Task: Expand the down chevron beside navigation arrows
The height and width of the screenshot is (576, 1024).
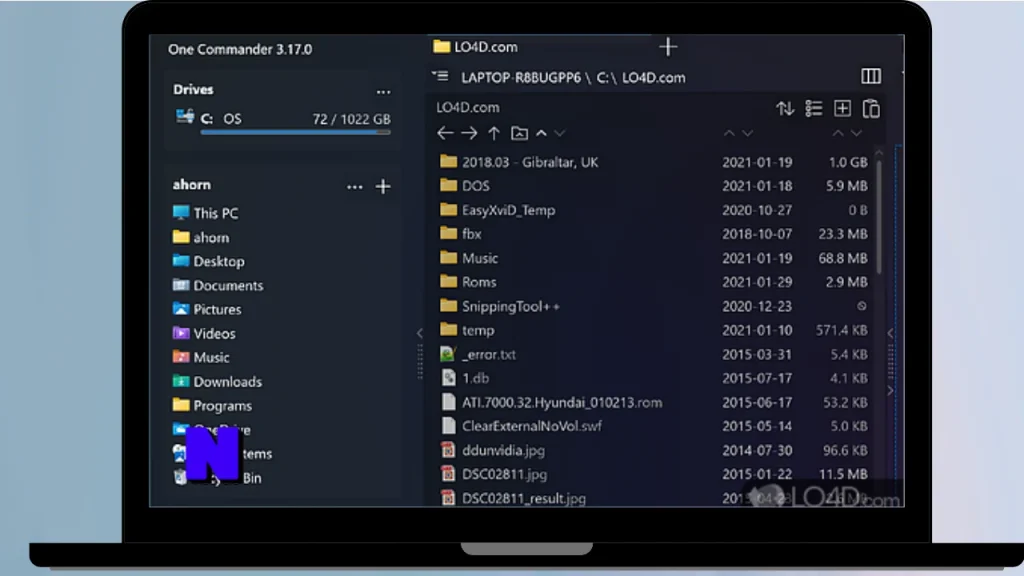Action: tap(560, 133)
